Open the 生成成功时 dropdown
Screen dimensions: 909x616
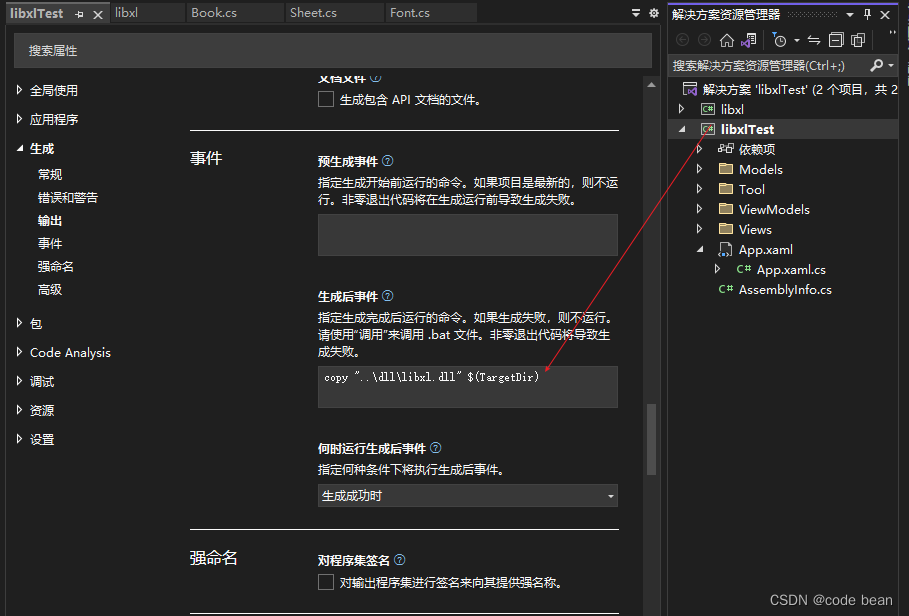pyautogui.click(x=467, y=495)
